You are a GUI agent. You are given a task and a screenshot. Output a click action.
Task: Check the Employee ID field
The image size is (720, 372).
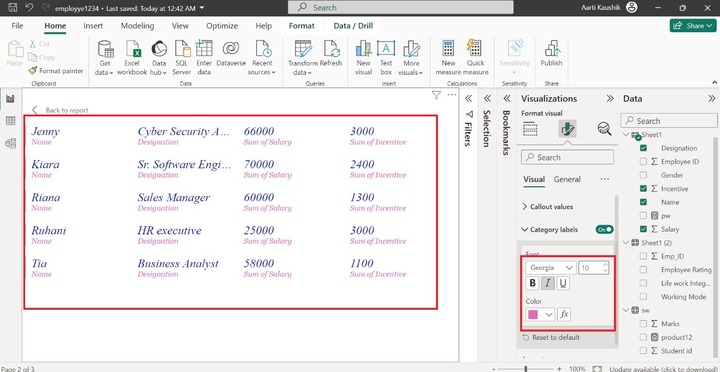(643, 162)
